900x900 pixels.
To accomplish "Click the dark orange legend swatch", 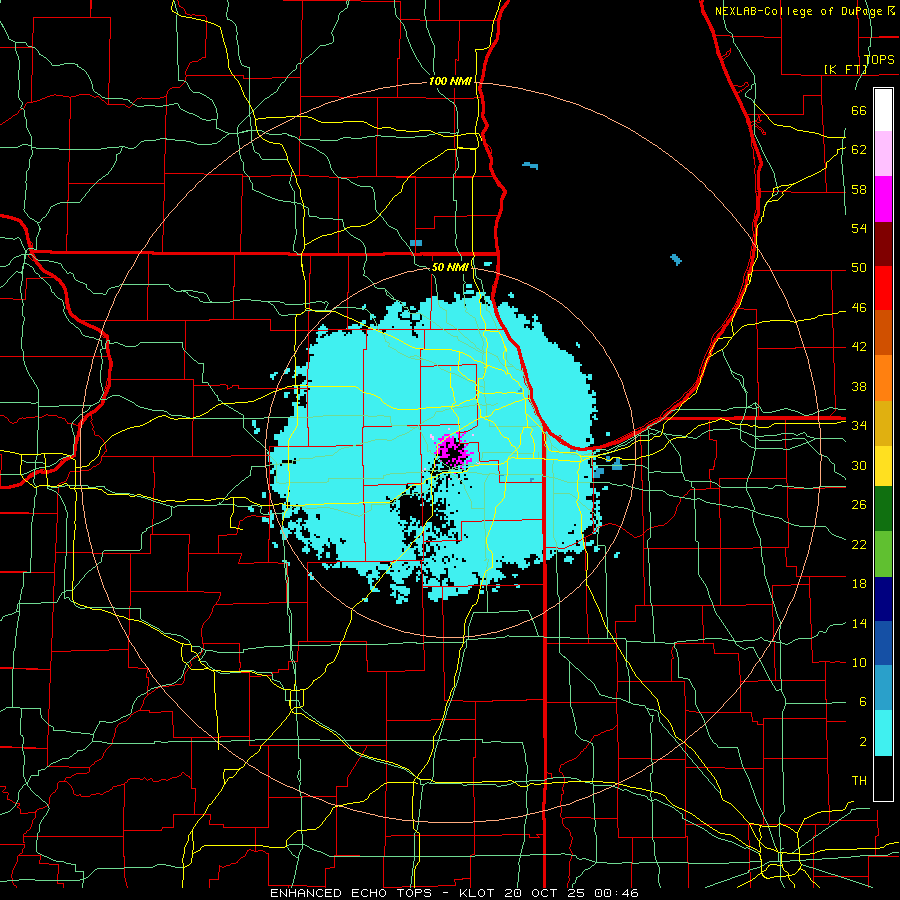I will click(x=883, y=332).
